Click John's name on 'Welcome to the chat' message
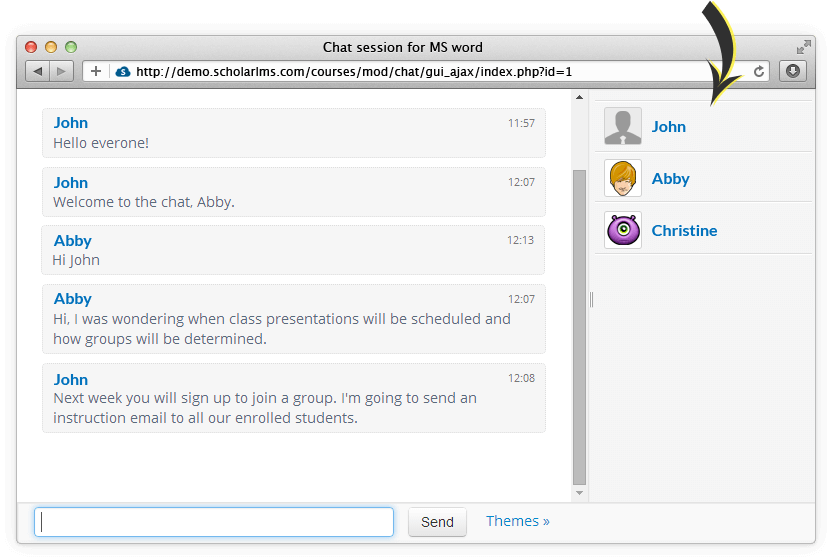The height and width of the screenshot is (560, 832). [x=71, y=183]
